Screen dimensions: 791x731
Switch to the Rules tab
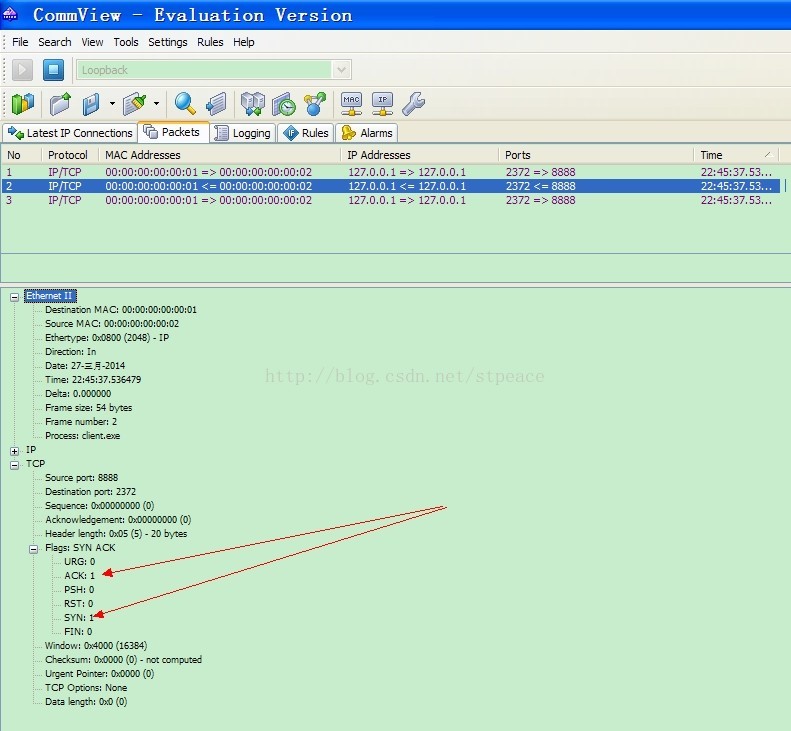tap(306, 133)
